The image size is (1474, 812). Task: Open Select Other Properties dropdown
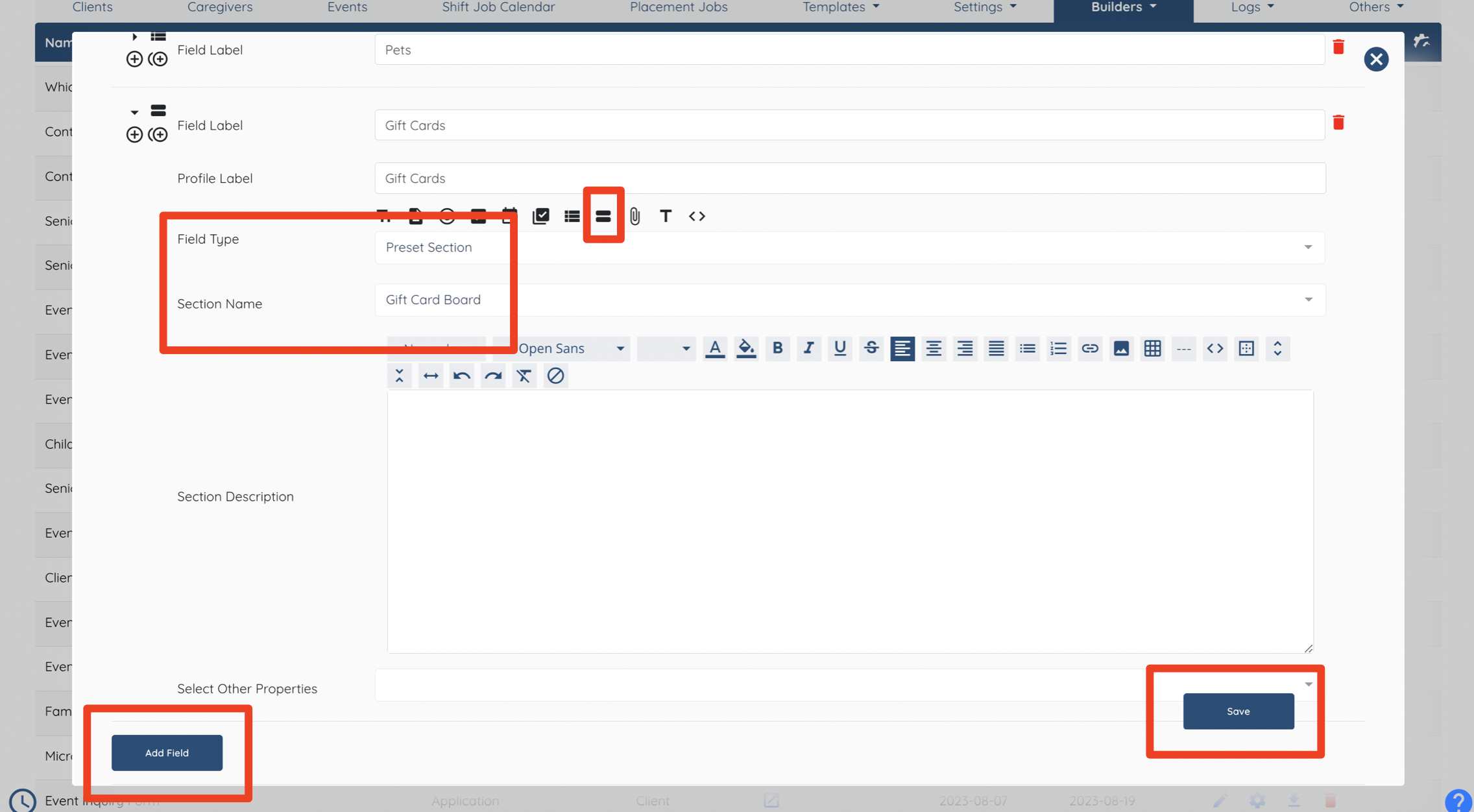click(x=850, y=685)
